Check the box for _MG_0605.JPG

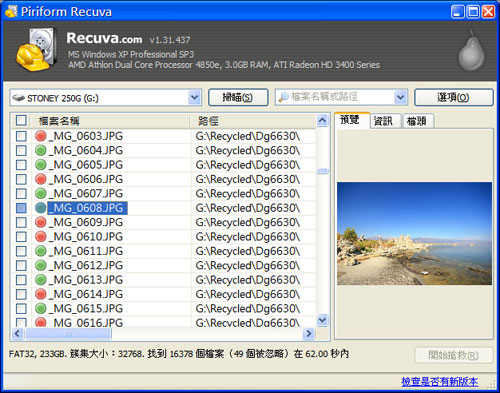coord(21,165)
